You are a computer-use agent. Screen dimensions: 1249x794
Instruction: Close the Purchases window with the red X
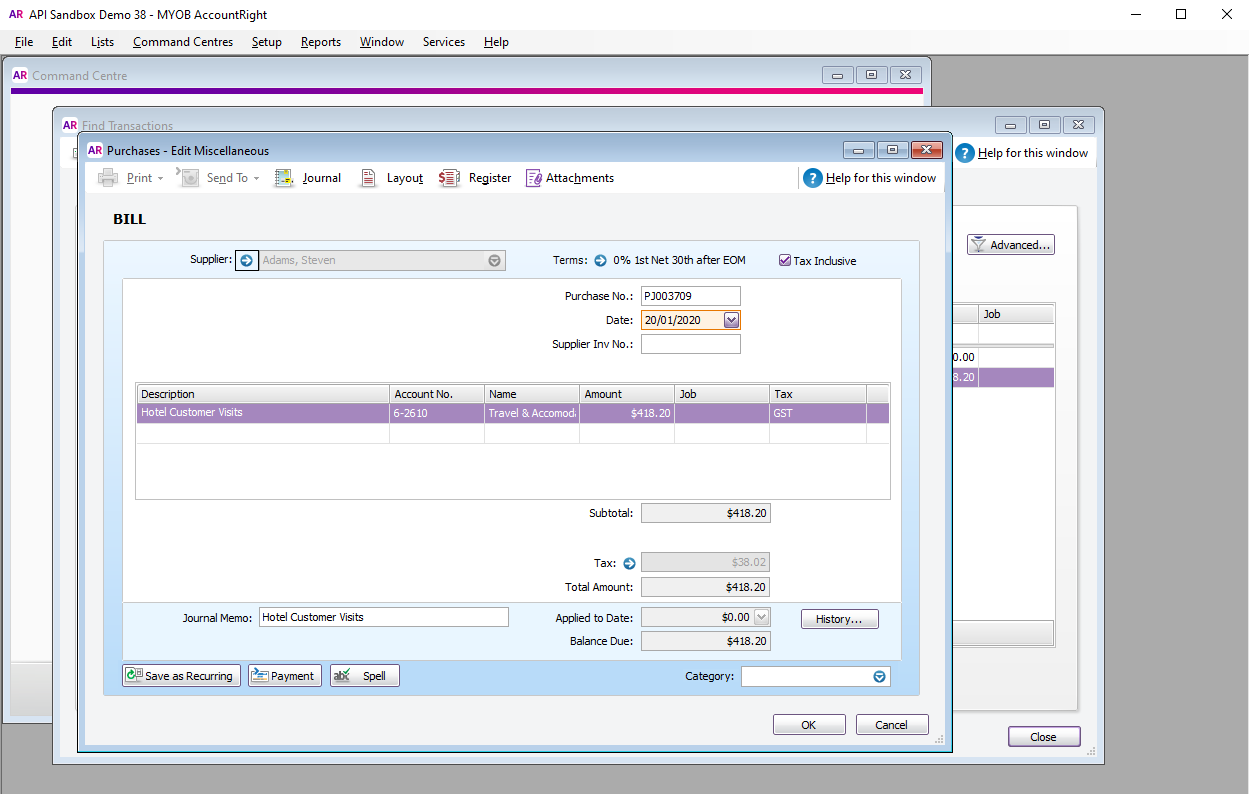(927, 150)
